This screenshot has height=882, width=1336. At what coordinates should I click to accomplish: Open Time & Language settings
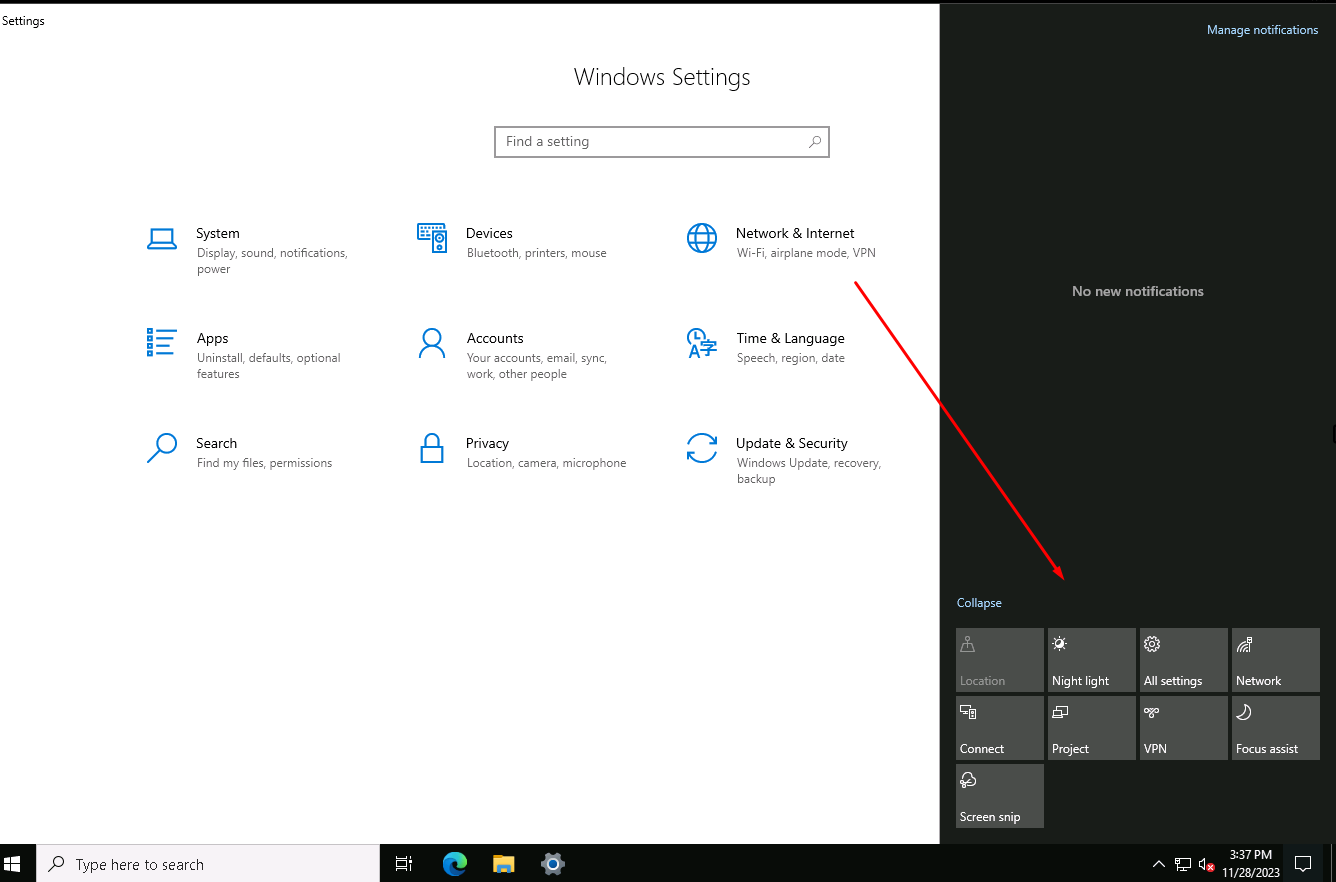pos(789,339)
